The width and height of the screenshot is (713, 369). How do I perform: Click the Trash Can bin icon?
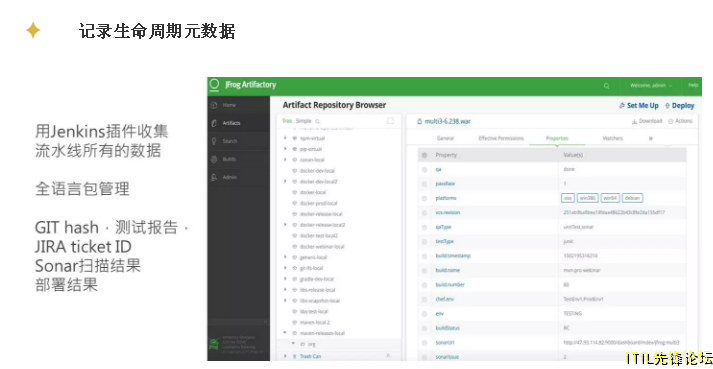(294, 356)
